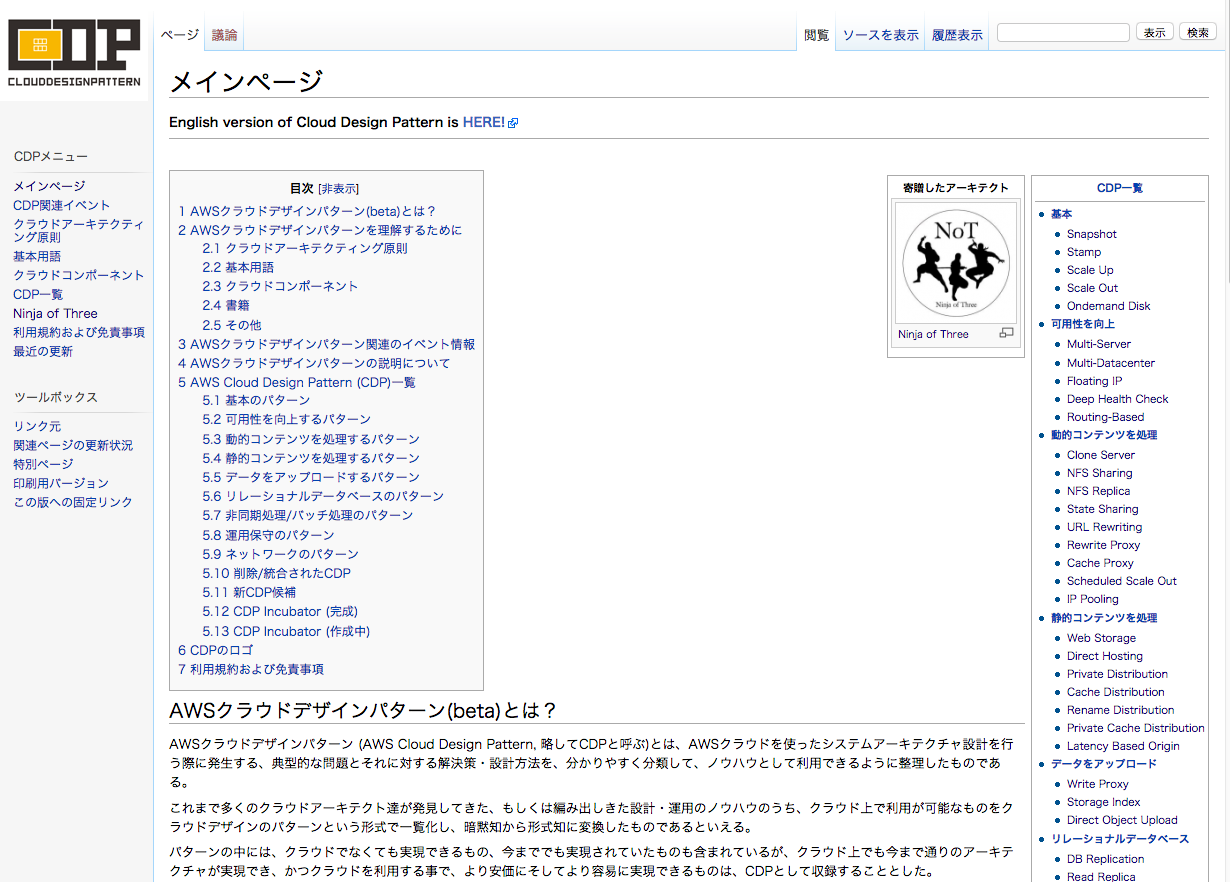Viewport: 1230px width, 882px height.
Task: Open 静的コンテンツを処理 category in right panel
Action: pyautogui.click(x=1104, y=618)
